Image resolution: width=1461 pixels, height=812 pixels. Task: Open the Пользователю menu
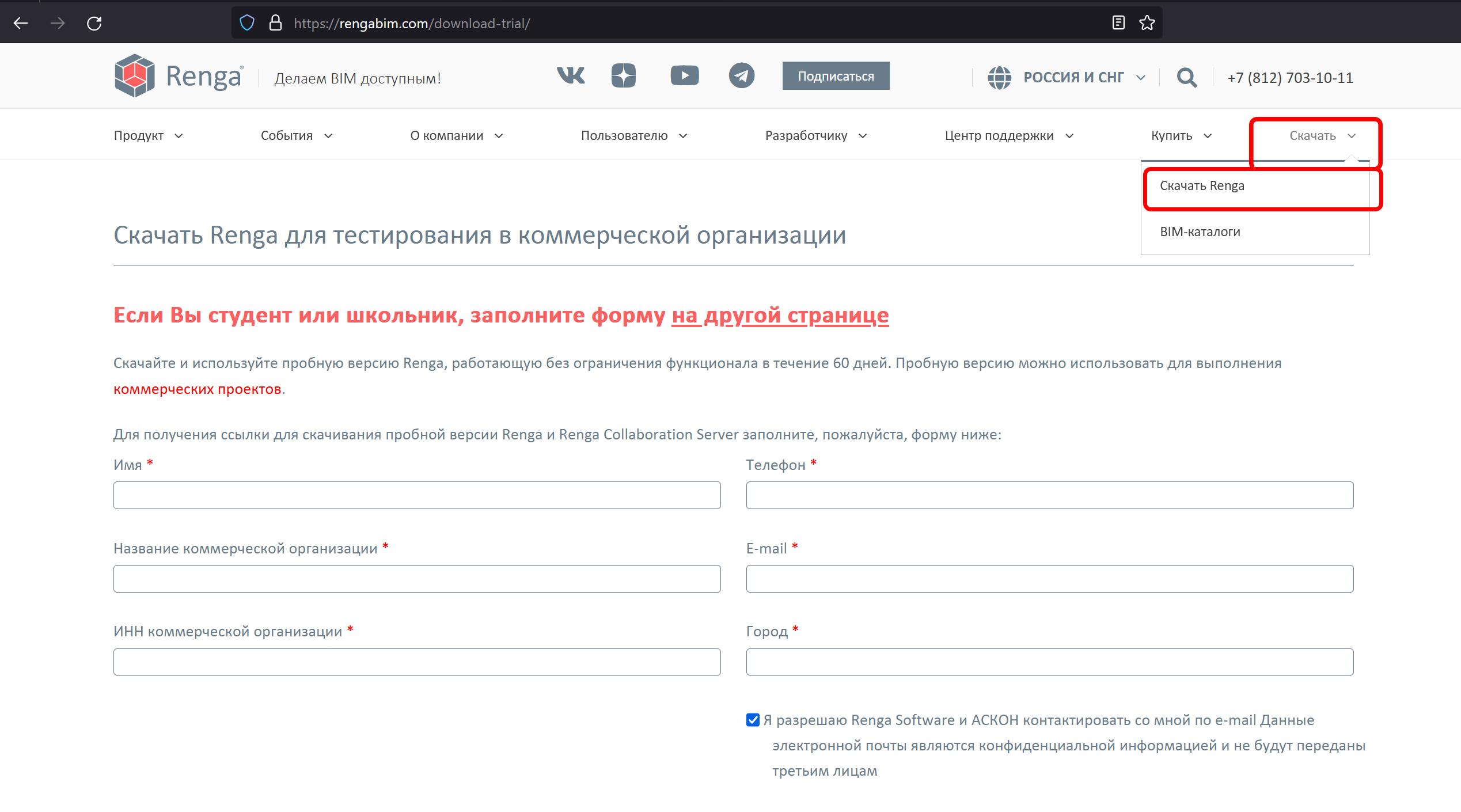point(634,136)
